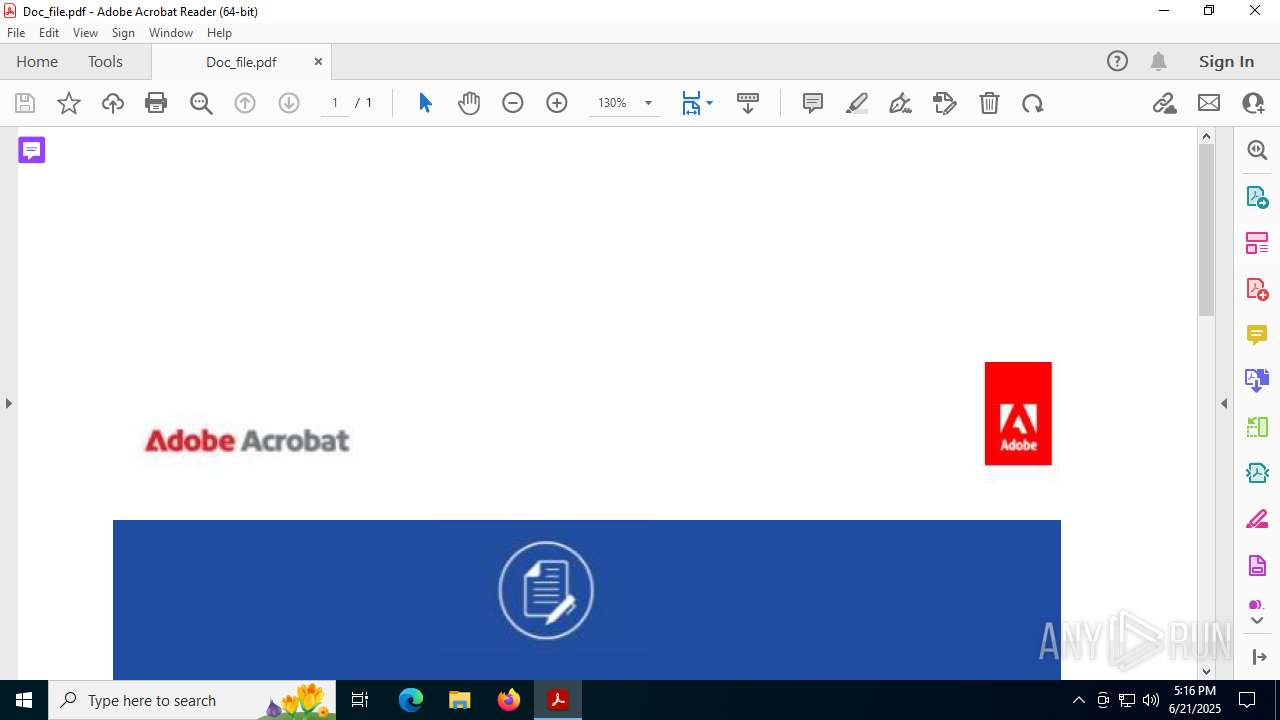Open the Help question mark icon
Image resolution: width=1280 pixels, height=720 pixels.
pos(1117,61)
